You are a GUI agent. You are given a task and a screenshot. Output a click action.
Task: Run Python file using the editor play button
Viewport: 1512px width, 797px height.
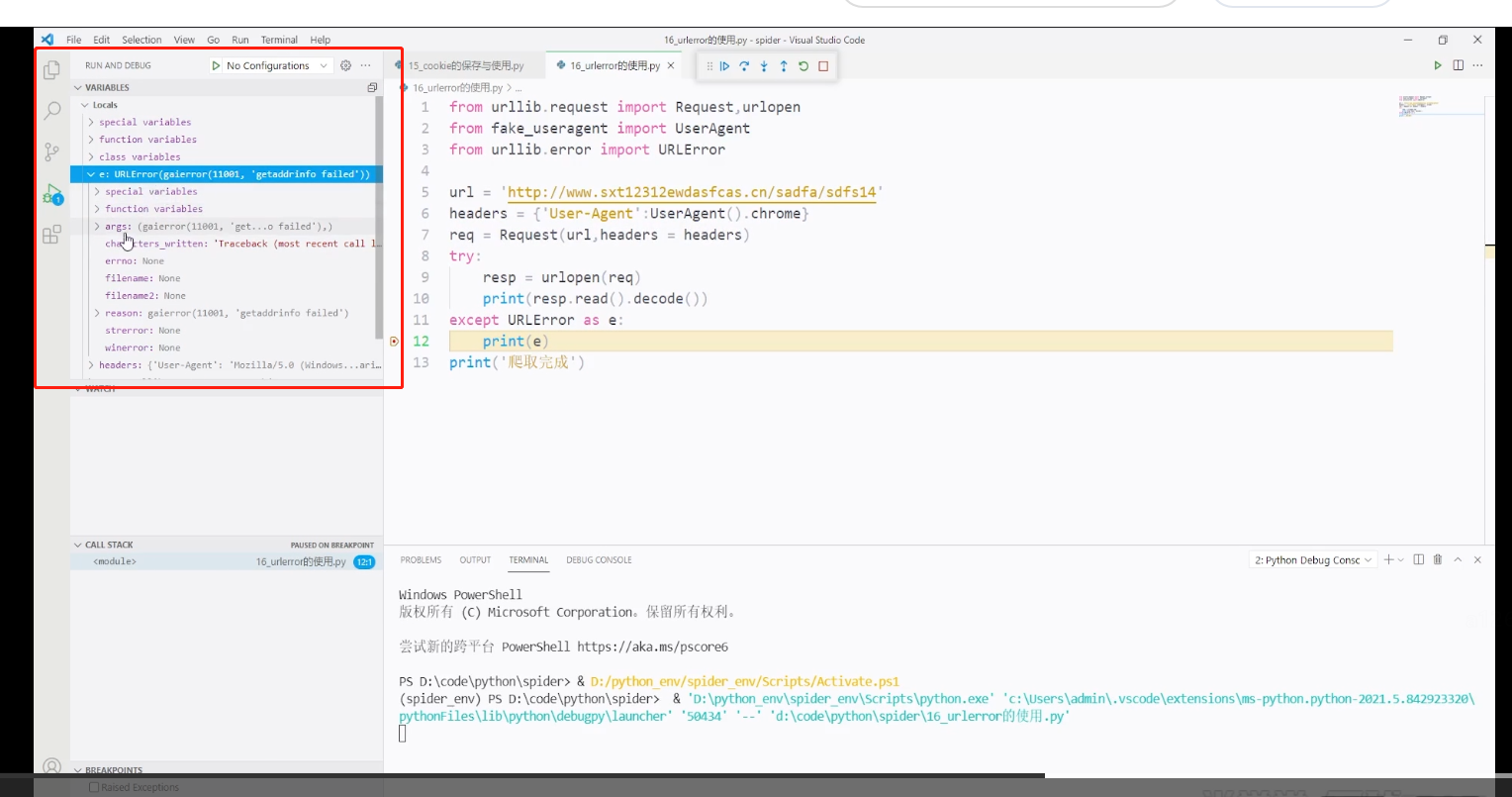(1438, 65)
